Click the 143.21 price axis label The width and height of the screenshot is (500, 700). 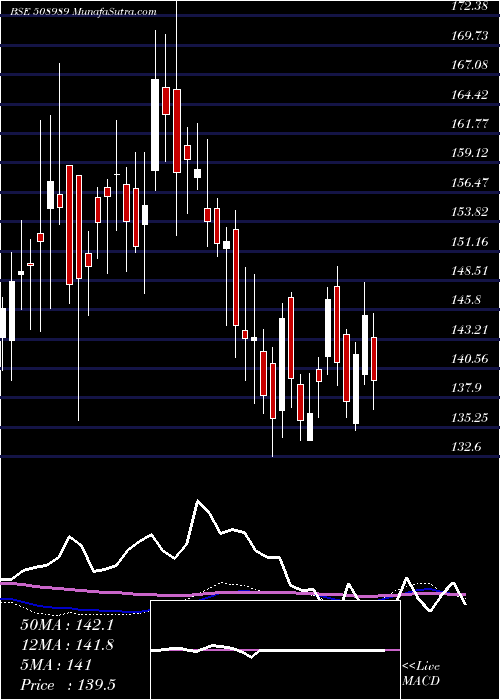[x=470, y=330]
